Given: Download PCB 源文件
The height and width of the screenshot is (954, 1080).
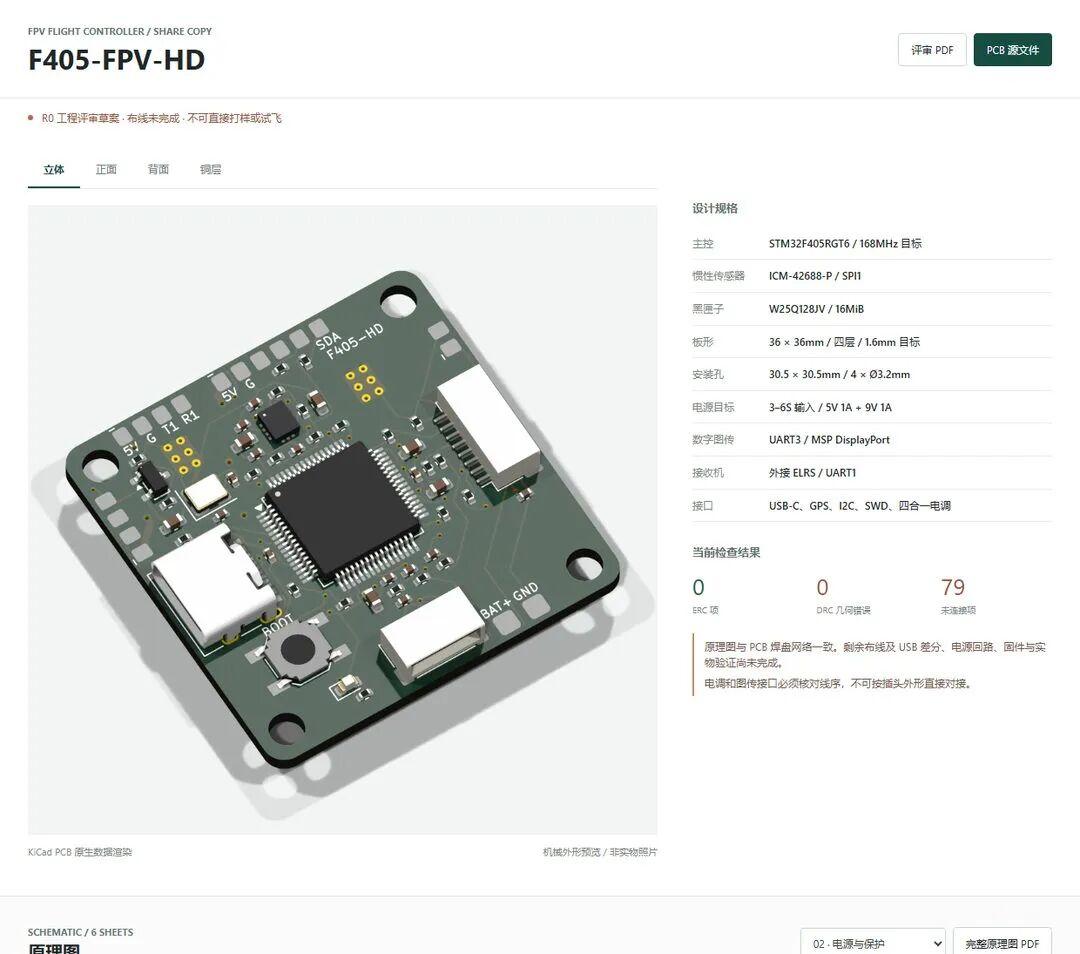Looking at the screenshot, I should [x=1012, y=50].
